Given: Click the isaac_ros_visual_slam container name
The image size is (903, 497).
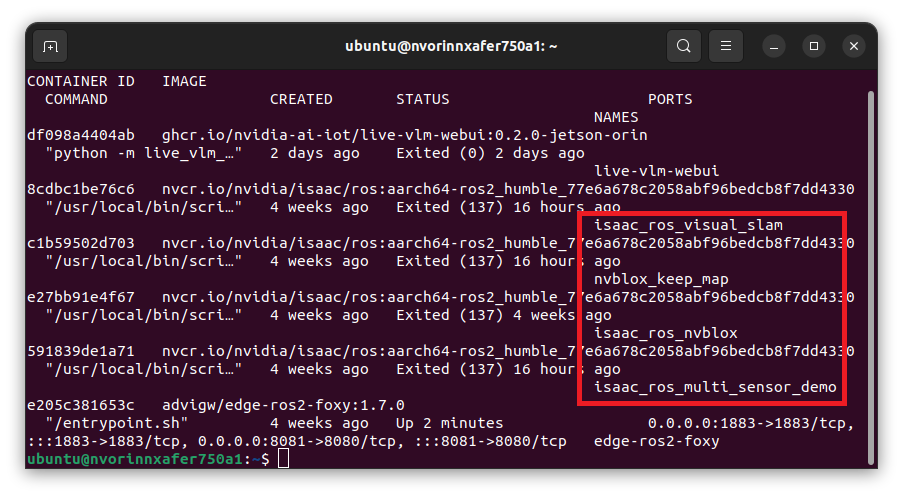Looking at the screenshot, I should [688, 225].
